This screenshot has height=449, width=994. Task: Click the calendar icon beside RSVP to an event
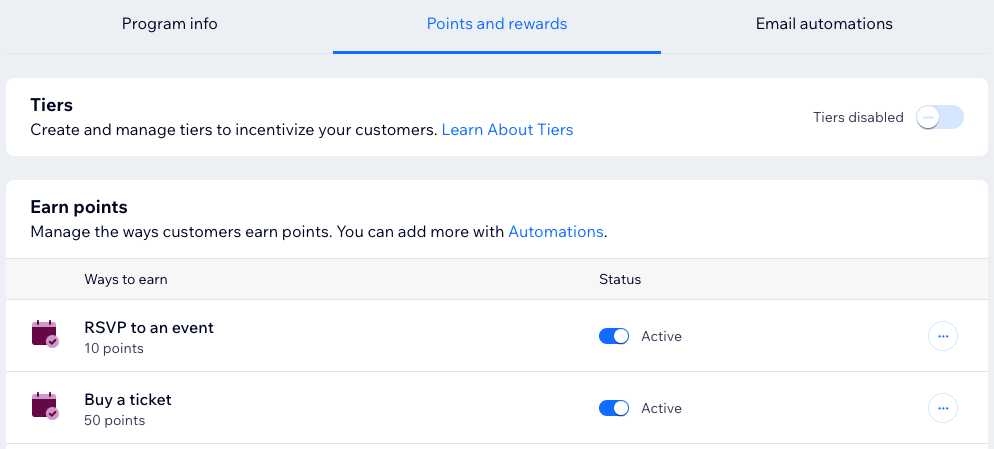tap(45, 334)
